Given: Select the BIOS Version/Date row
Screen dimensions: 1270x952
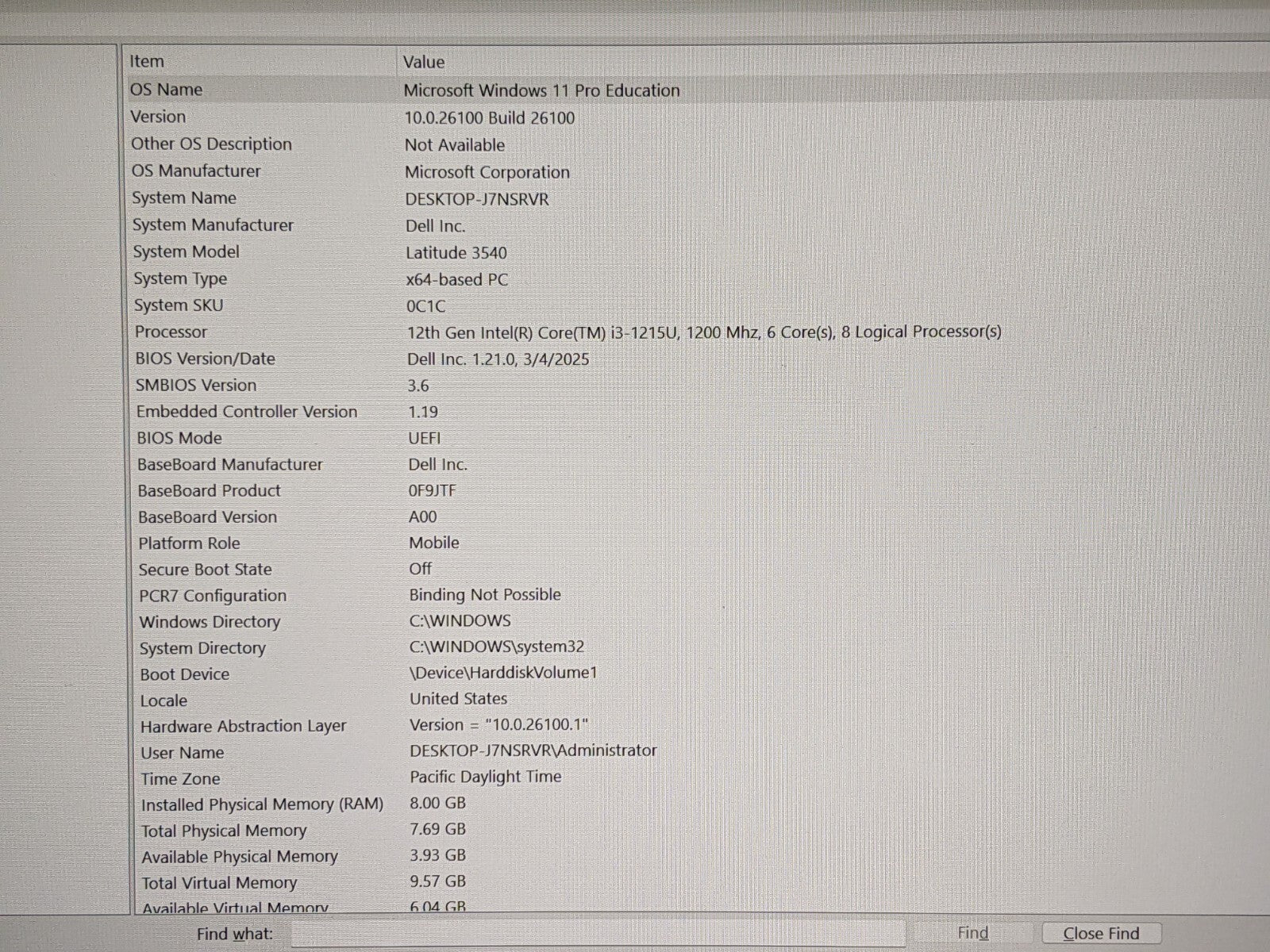Looking at the screenshot, I should coord(206,358).
